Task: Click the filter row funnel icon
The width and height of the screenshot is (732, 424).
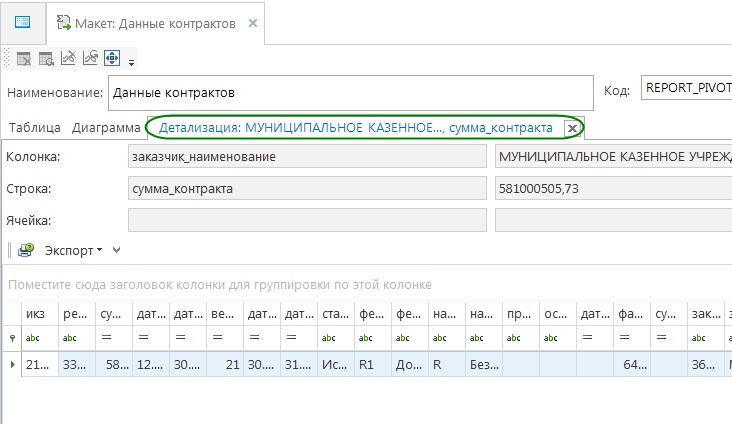Action: coord(12,338)
